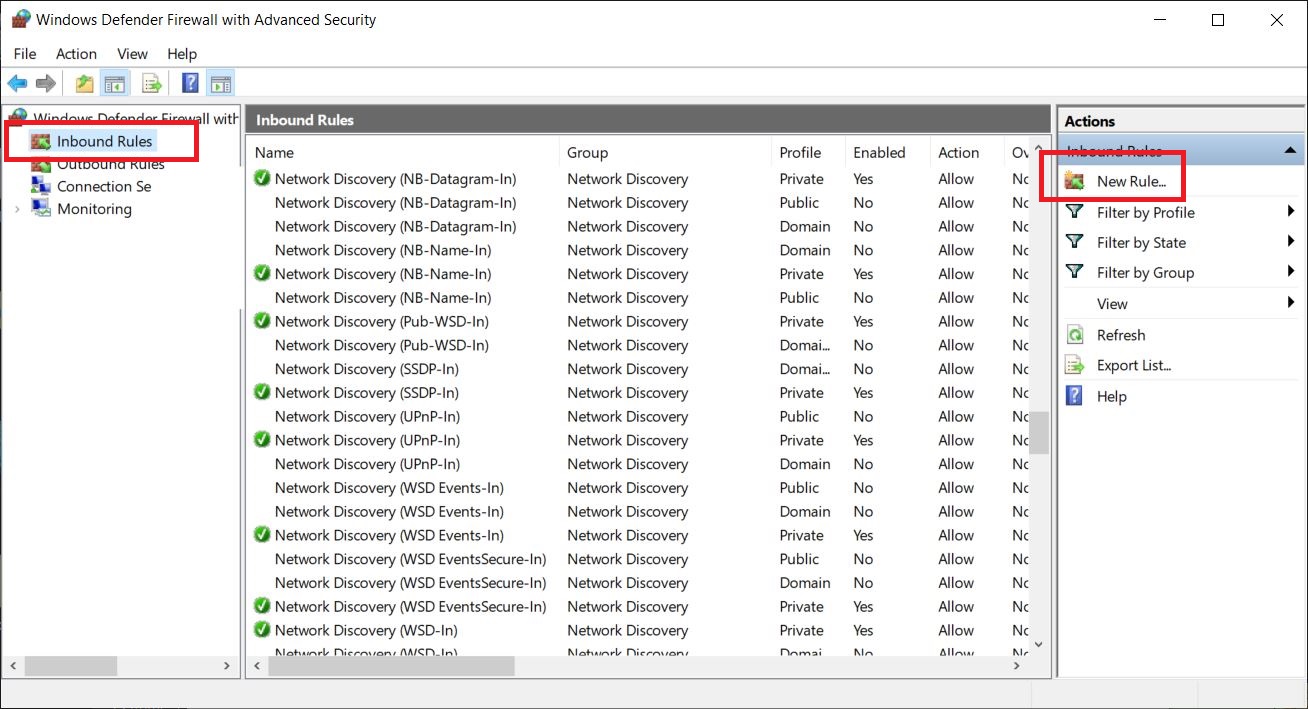The width and height of the screenshot is (1308, 709).
Task: Collapse the Inbound Rules actions section
Action: point(1289,151)
